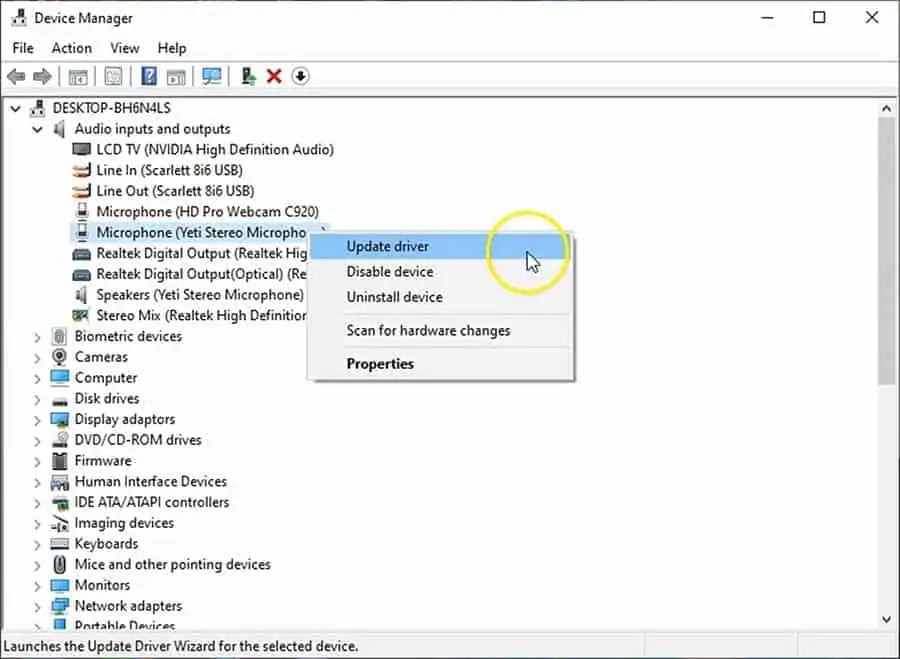Expand the Display adaptors category
This screenshot has width=900, height=659.
coord(38,419)
